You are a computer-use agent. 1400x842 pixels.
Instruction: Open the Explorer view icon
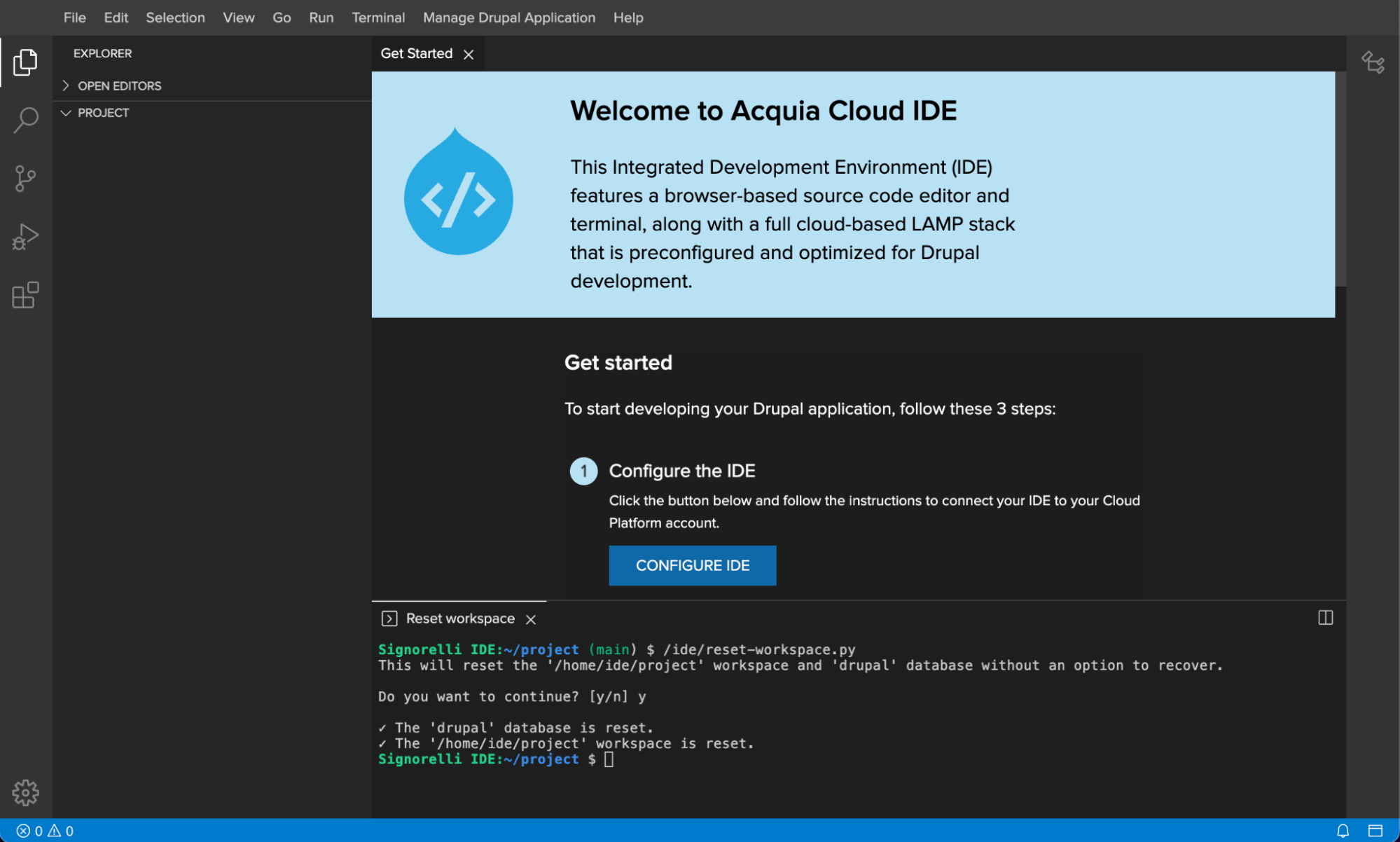pos(25,62)
